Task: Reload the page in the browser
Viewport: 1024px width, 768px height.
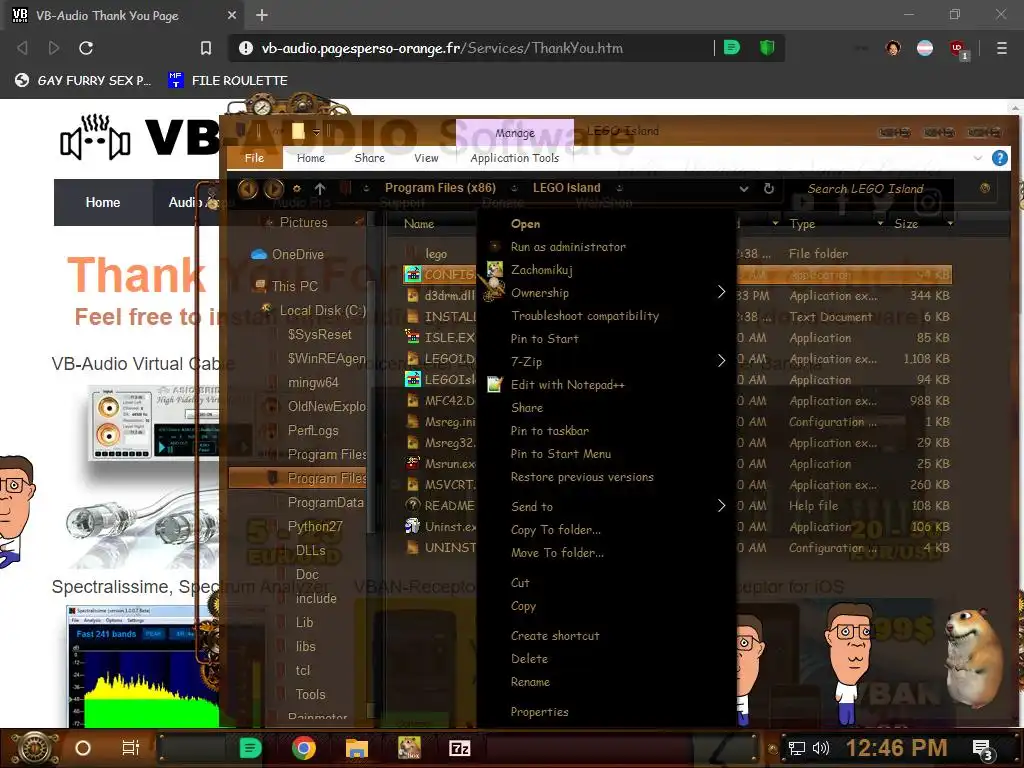Action: (86, 48)
